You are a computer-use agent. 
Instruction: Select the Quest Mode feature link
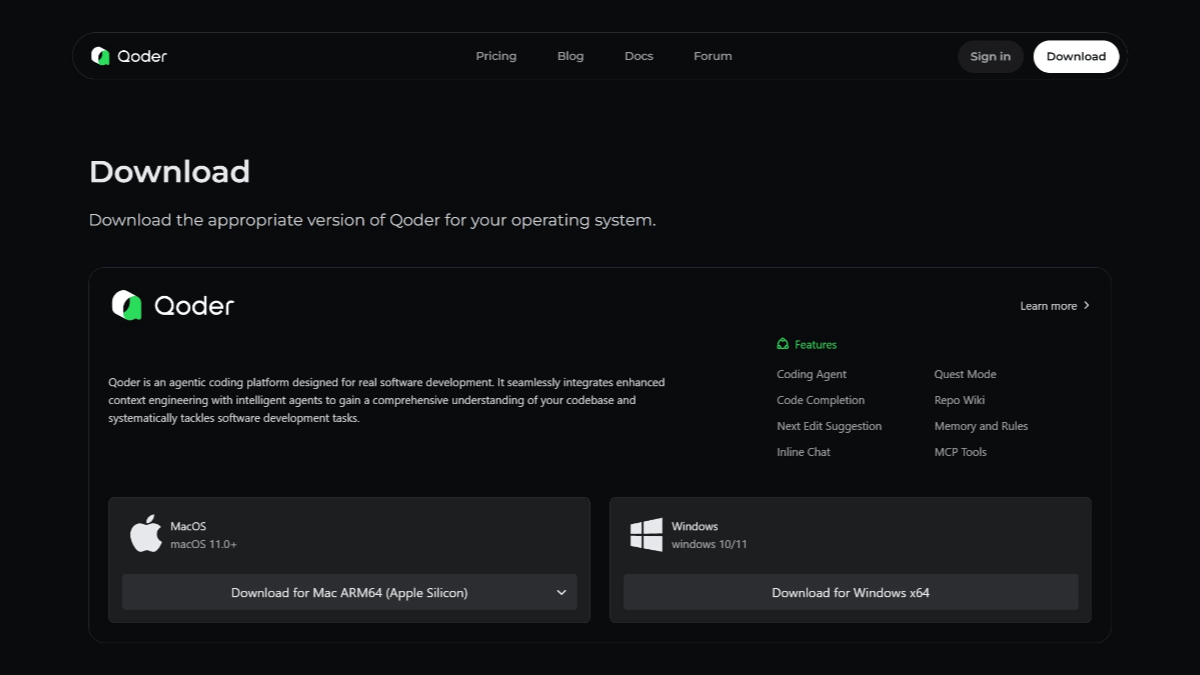pos(965,374)
